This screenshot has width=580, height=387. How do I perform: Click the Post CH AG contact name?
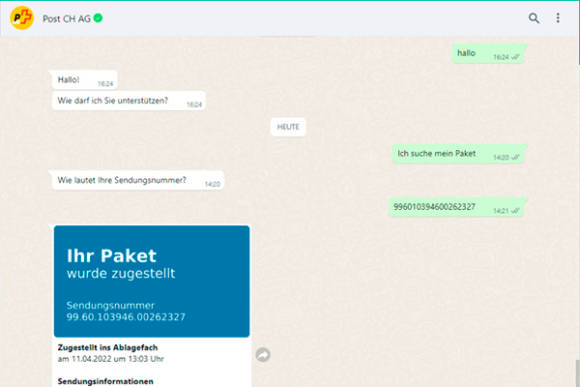coord(67,18)
